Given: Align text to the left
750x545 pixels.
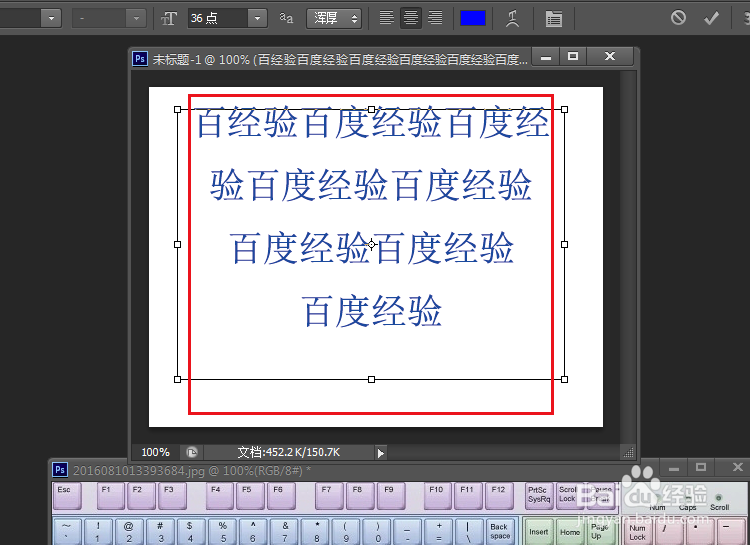Looking at the screenshot, I should [386, 18].
